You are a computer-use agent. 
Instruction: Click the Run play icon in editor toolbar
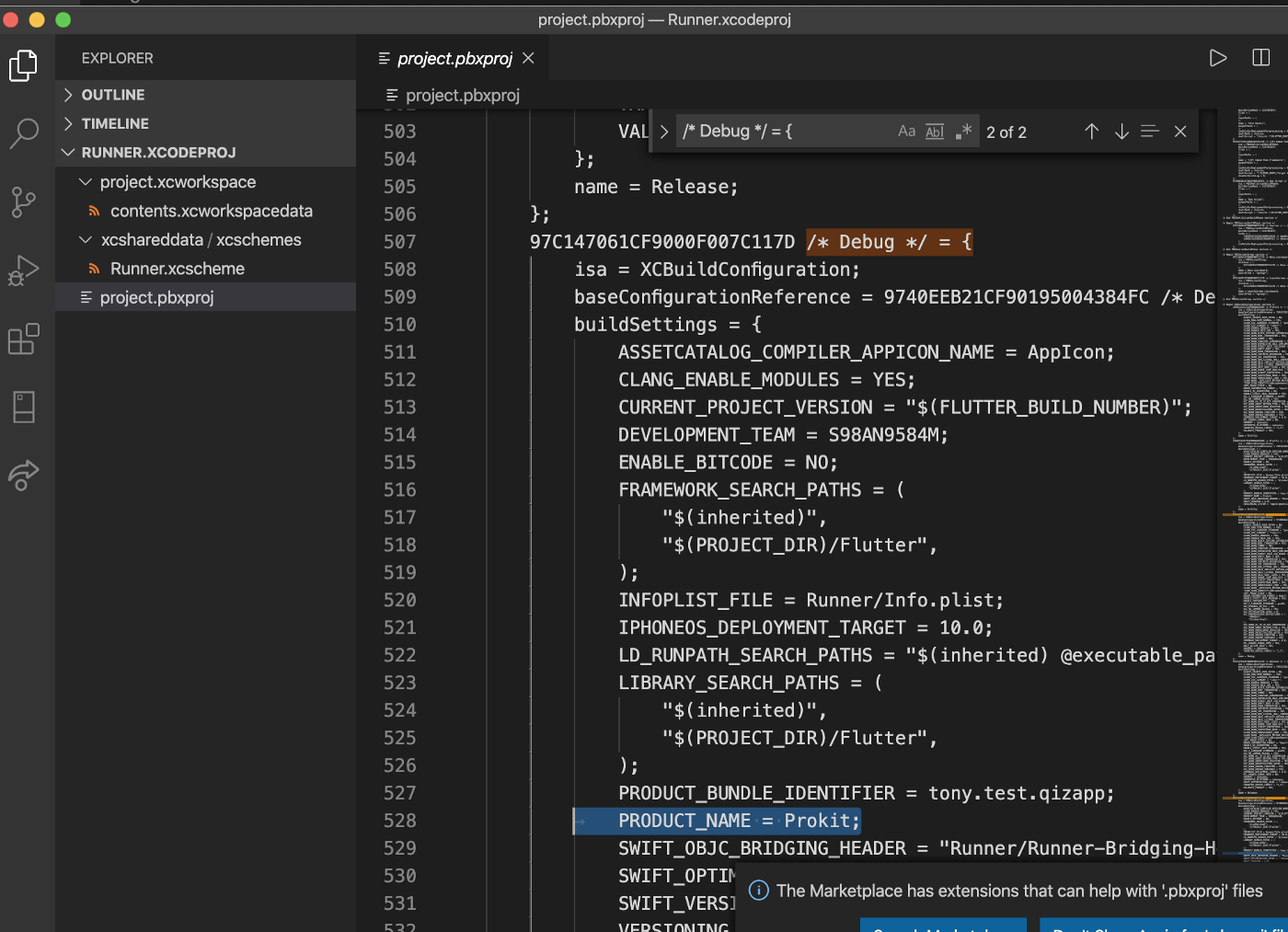(x=1217, y=58)
